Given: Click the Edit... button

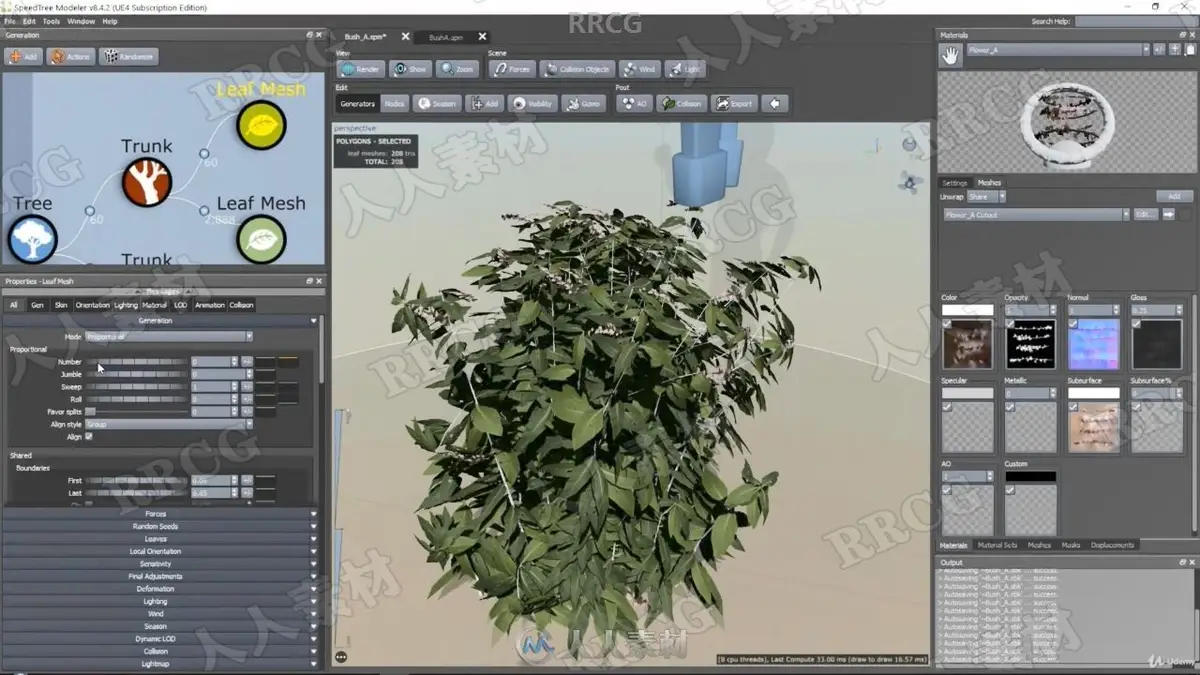Looking at the screenshot, I should pyautogui.click(x=1146, y=215).
